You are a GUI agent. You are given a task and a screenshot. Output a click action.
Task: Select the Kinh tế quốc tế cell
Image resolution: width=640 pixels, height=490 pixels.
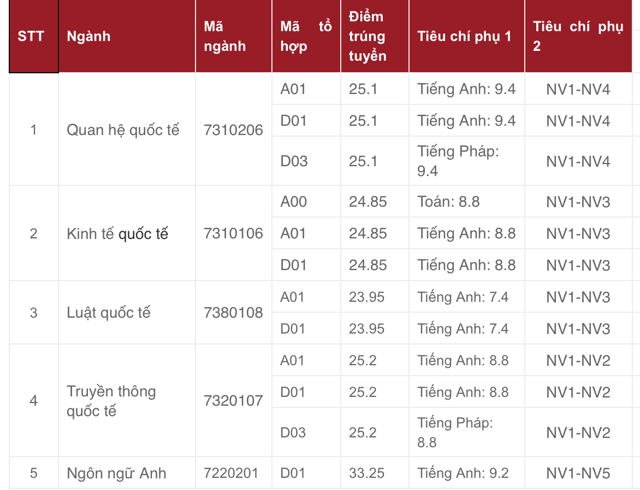coord(117,234)
